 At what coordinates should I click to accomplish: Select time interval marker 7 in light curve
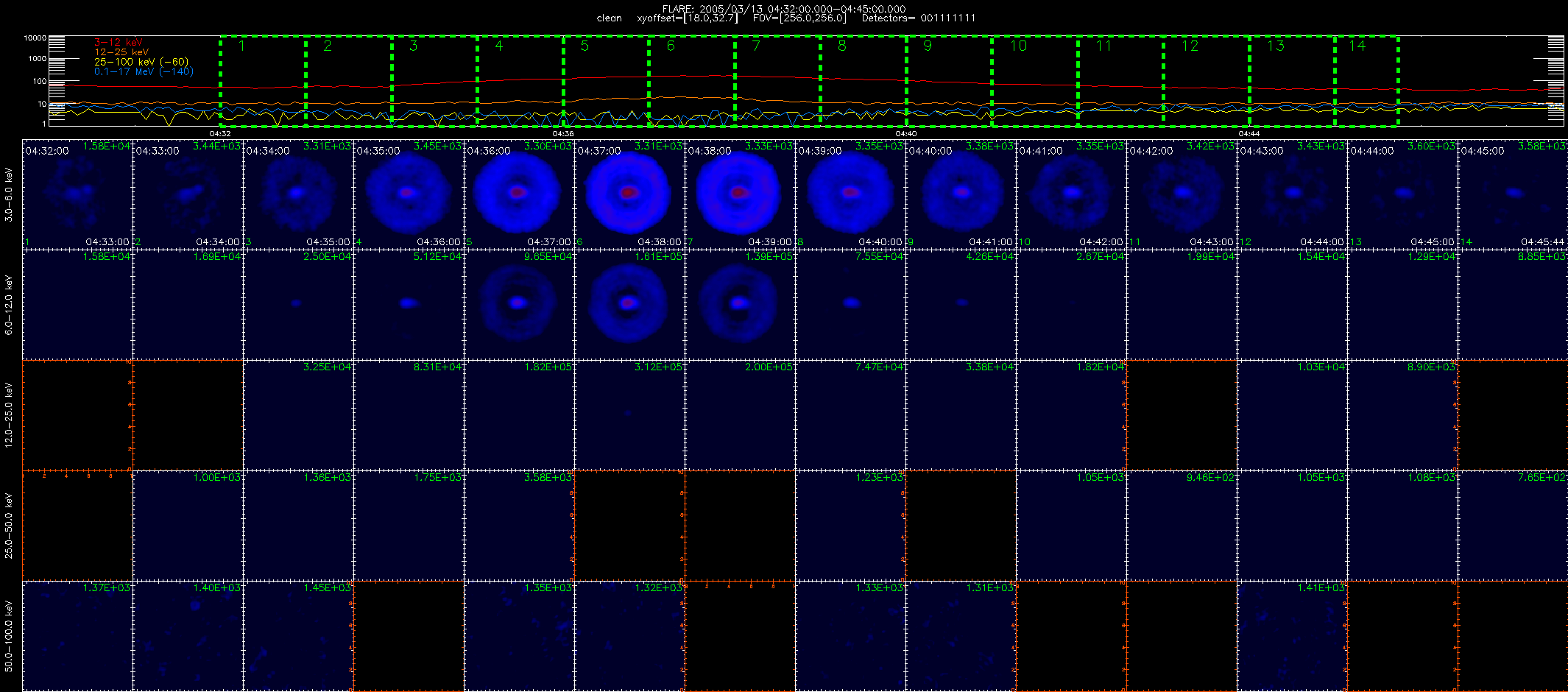coord(756,46)
